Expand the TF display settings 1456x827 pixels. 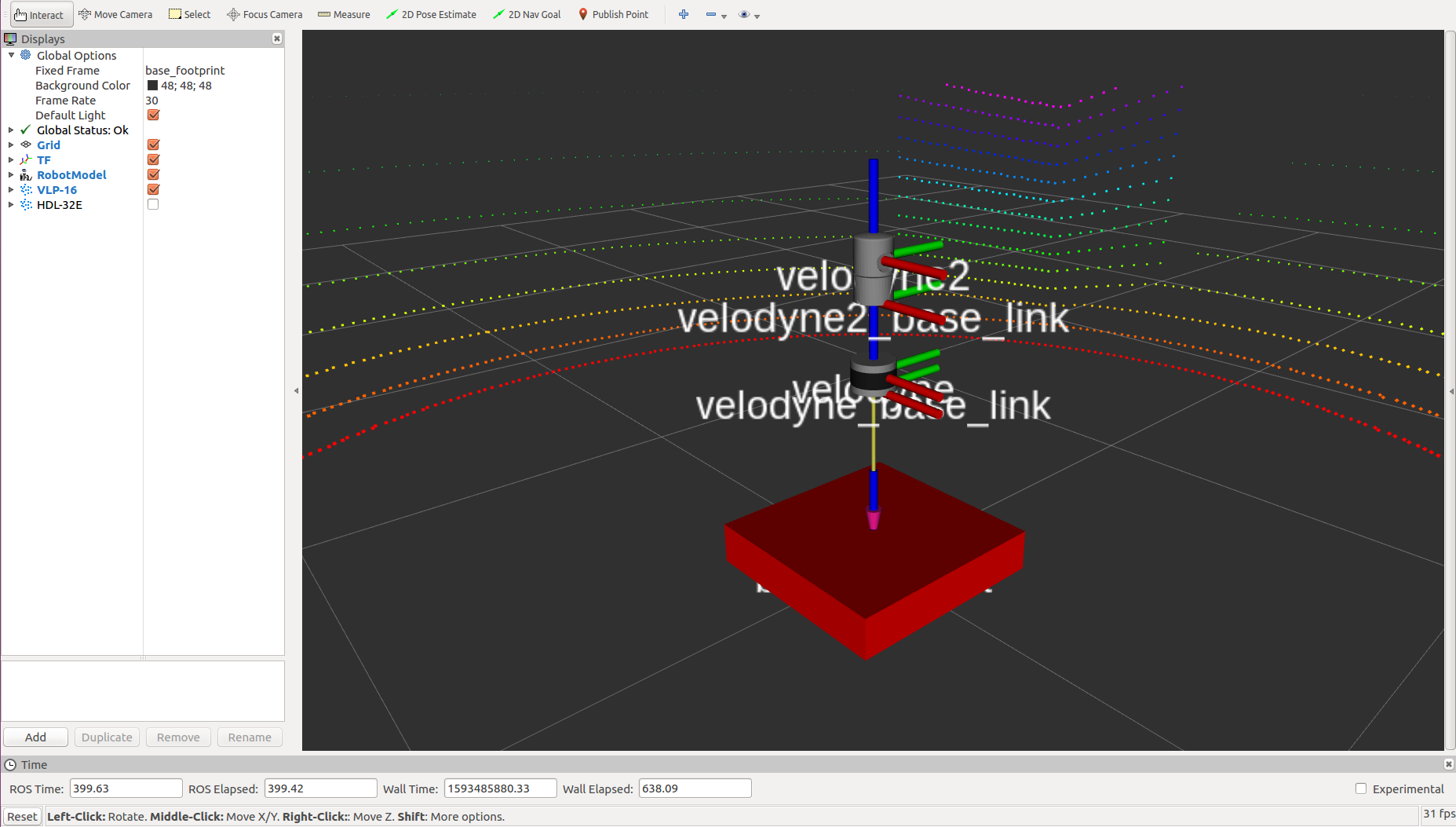(10, 159)
